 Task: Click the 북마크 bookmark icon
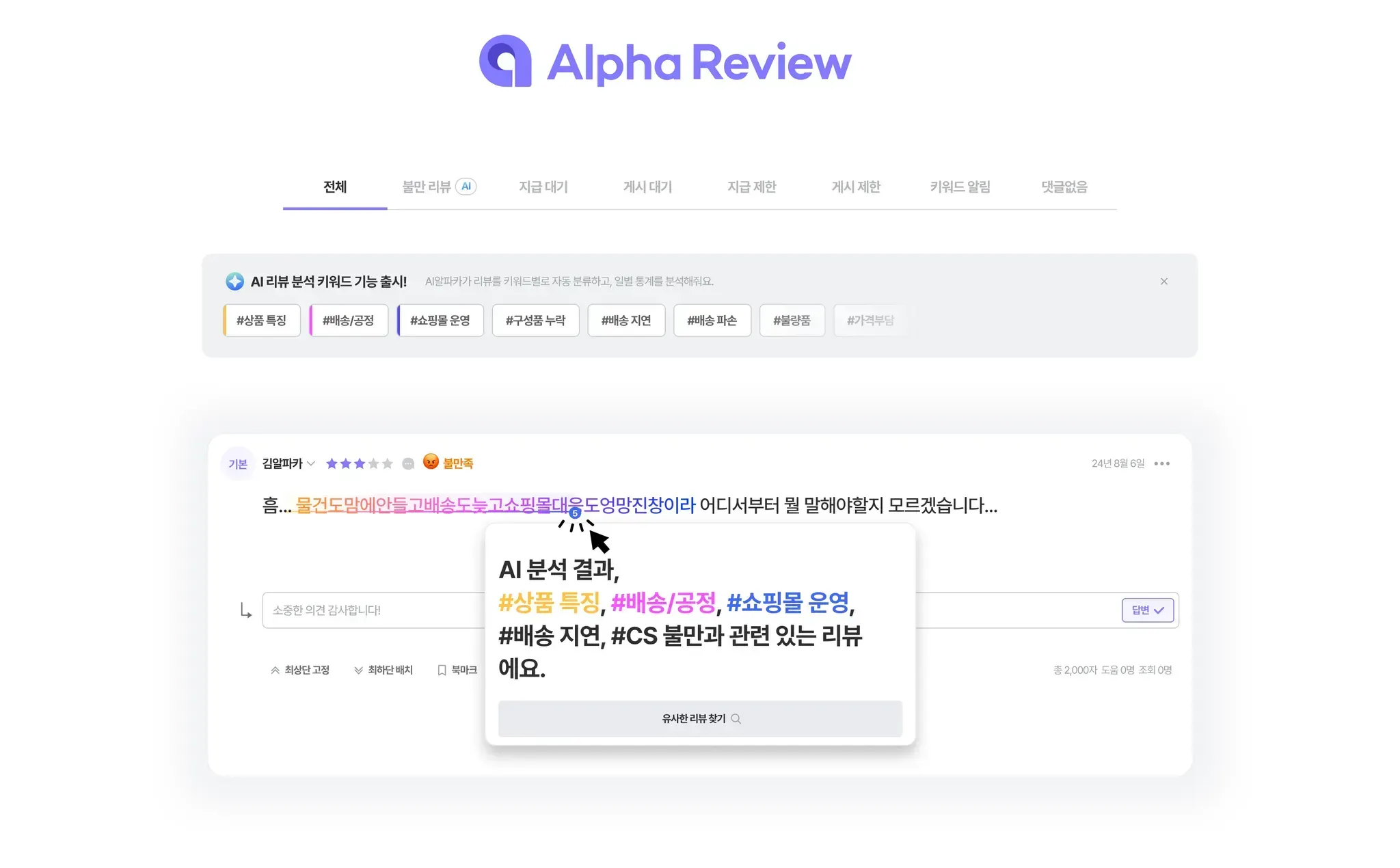(442, 670)
